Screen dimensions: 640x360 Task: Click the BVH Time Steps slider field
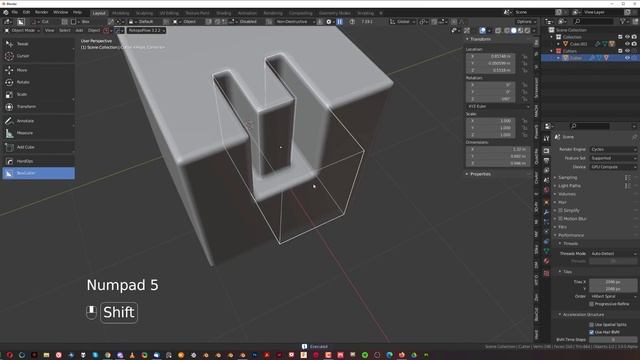[613, 340]
